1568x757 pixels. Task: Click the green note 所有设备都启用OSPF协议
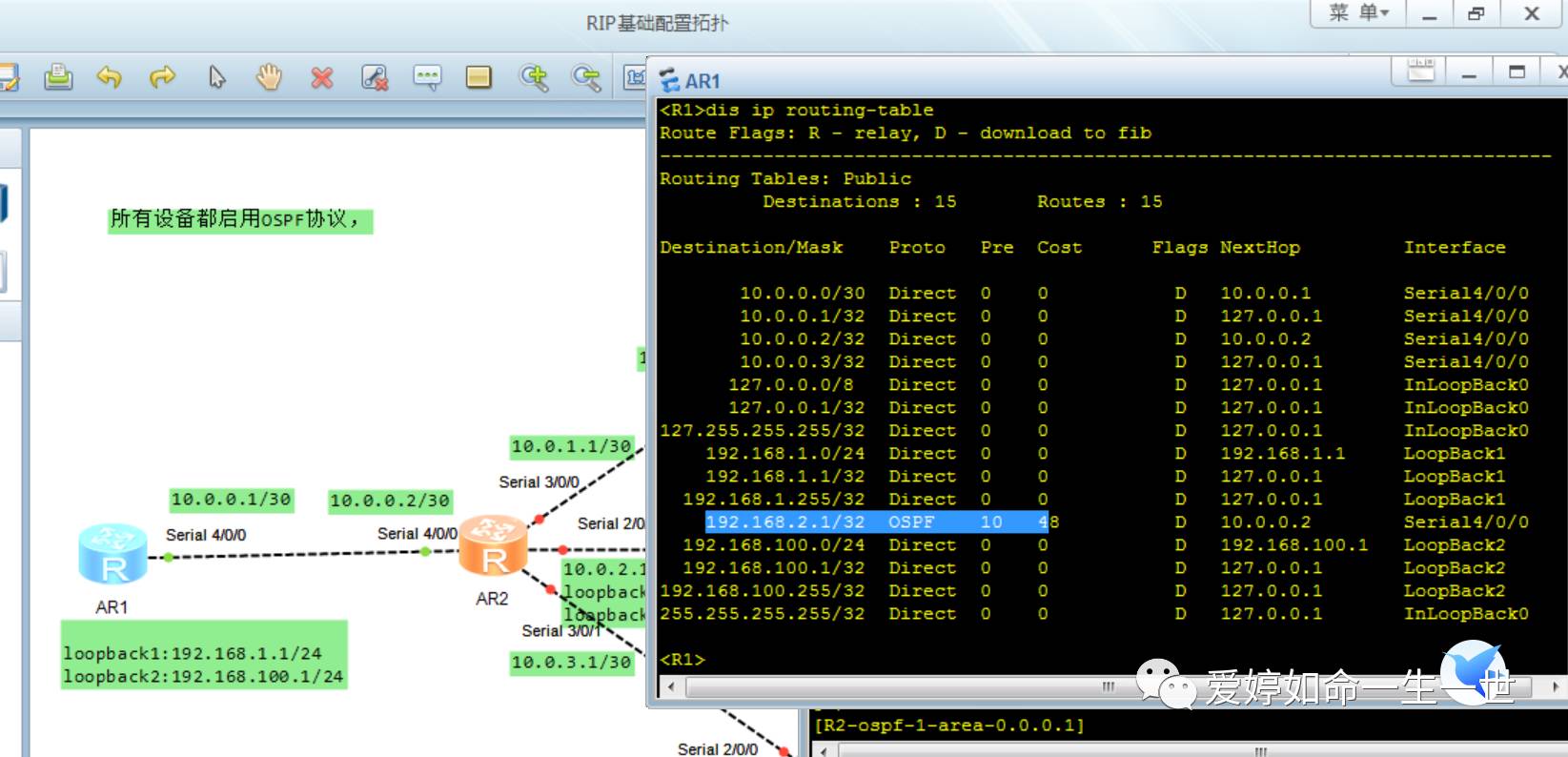click(x=240, y=220)
